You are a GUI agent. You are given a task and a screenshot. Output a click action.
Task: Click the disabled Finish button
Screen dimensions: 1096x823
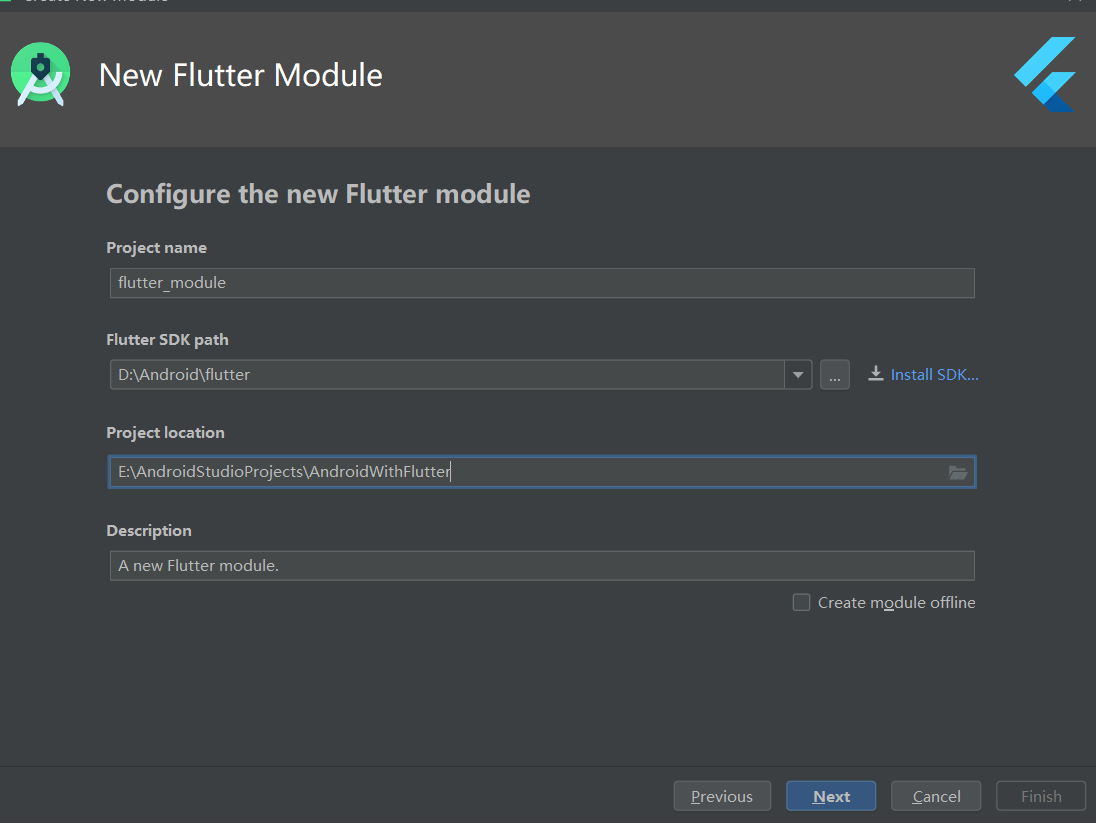tap(1041, 796)
